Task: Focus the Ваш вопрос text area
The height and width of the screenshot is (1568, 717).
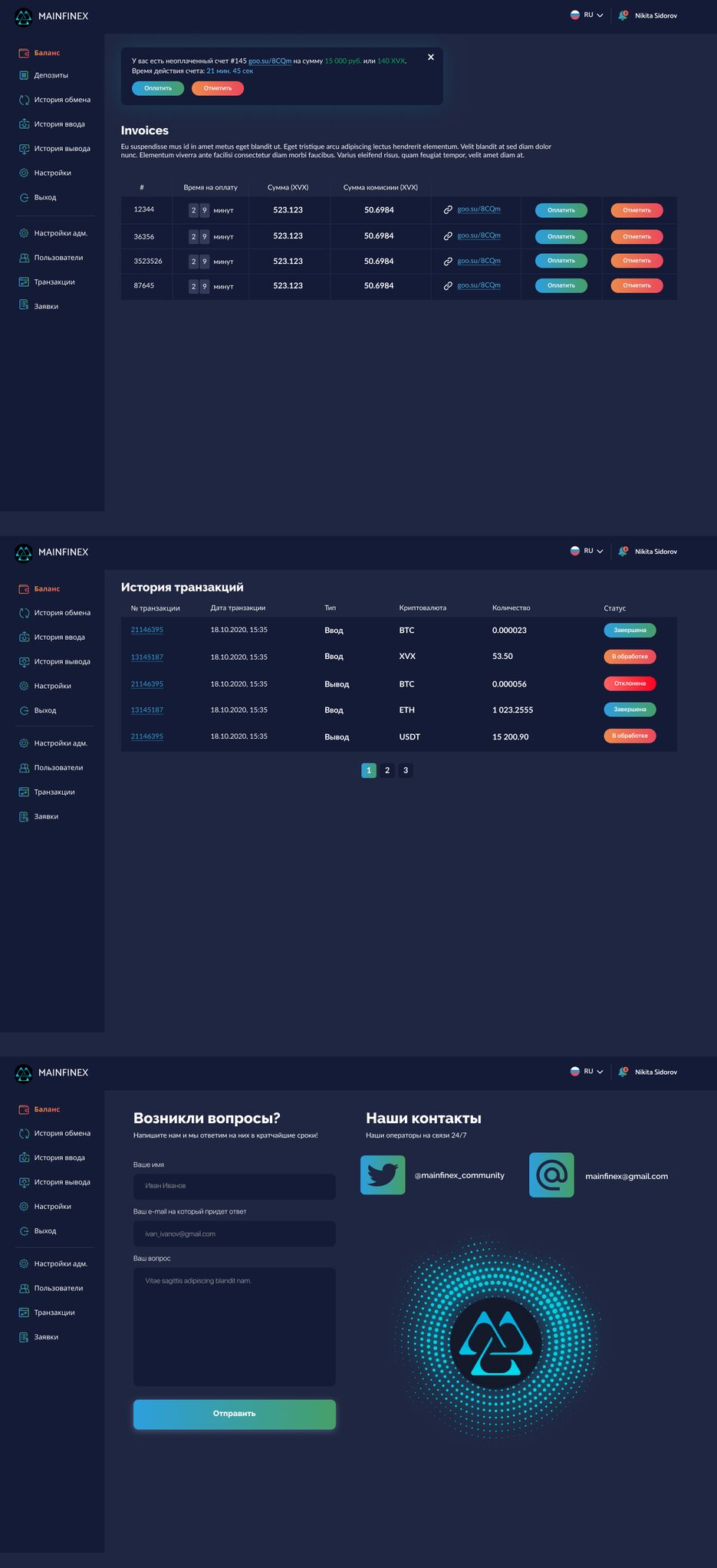Action: [x=234, y=1326]
